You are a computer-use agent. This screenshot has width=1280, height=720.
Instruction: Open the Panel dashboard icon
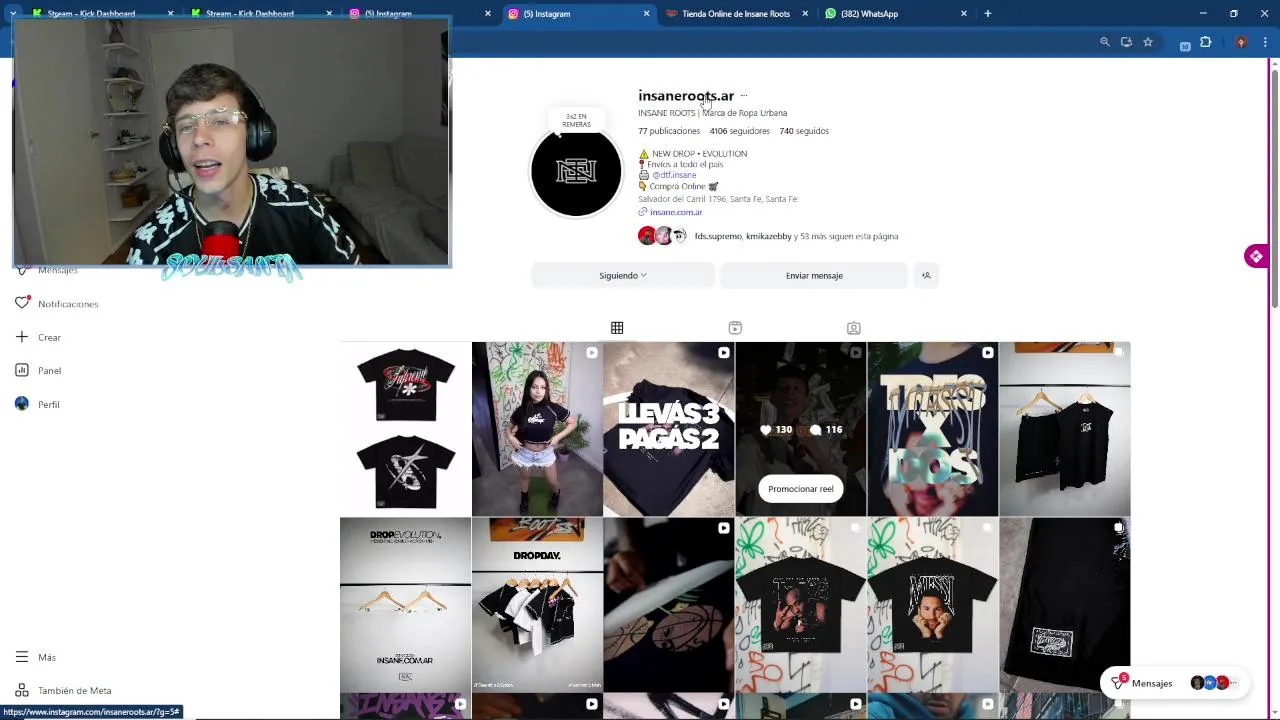(x=22, y=370)
